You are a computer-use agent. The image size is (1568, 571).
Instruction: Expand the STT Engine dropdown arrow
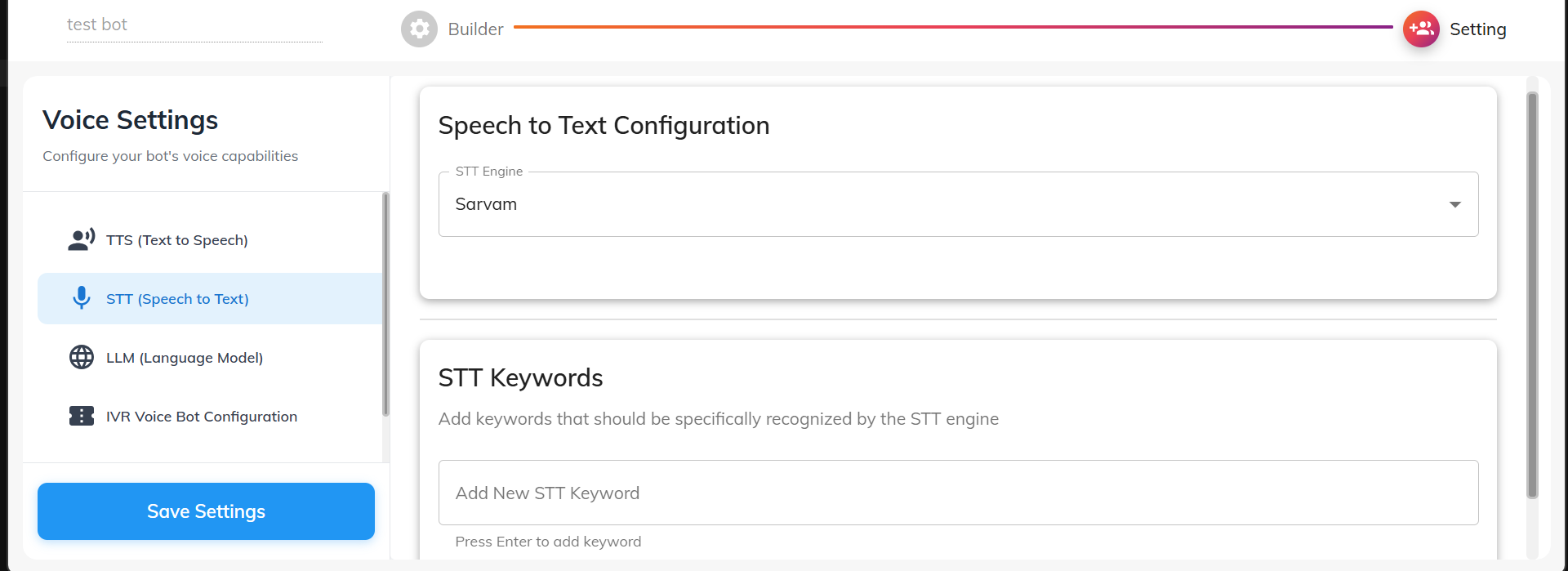pos(1454,204)
